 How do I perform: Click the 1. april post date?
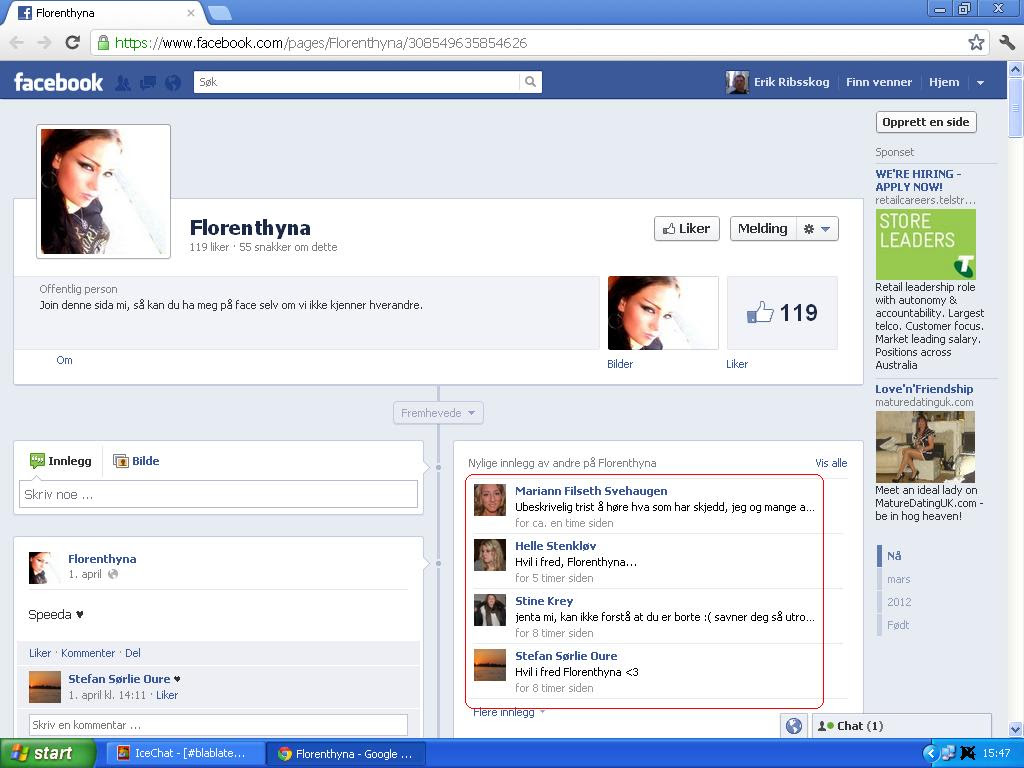[x=85, y=574]
